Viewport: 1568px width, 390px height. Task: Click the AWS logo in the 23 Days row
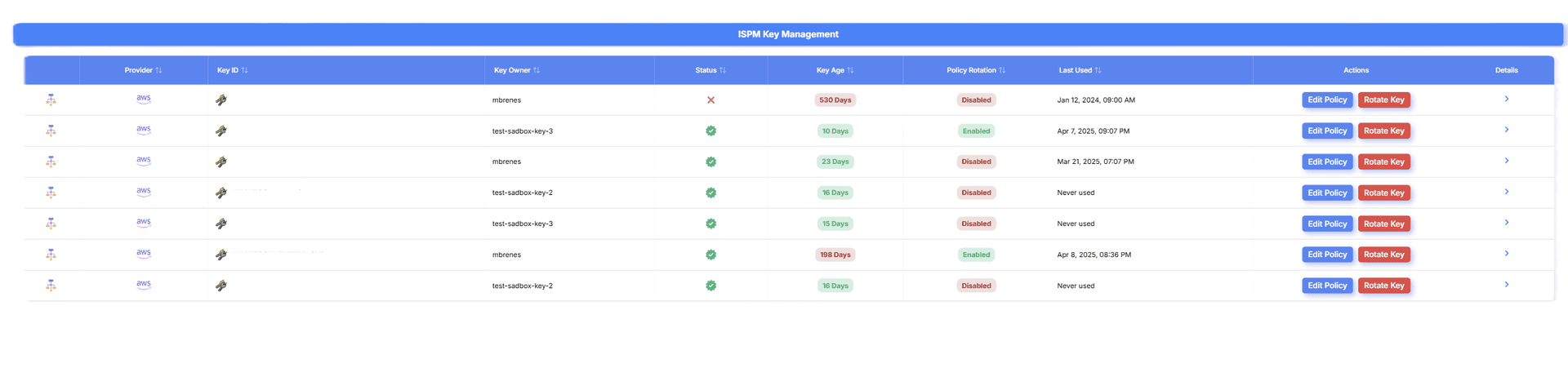(x=144, y=161)
